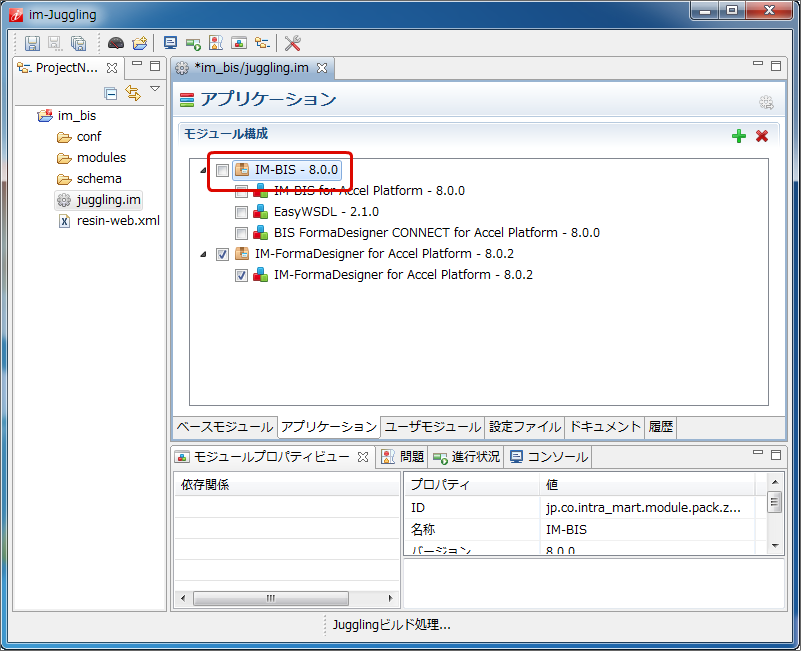Click the Save All toolbar icon

[x=78, y=43]
